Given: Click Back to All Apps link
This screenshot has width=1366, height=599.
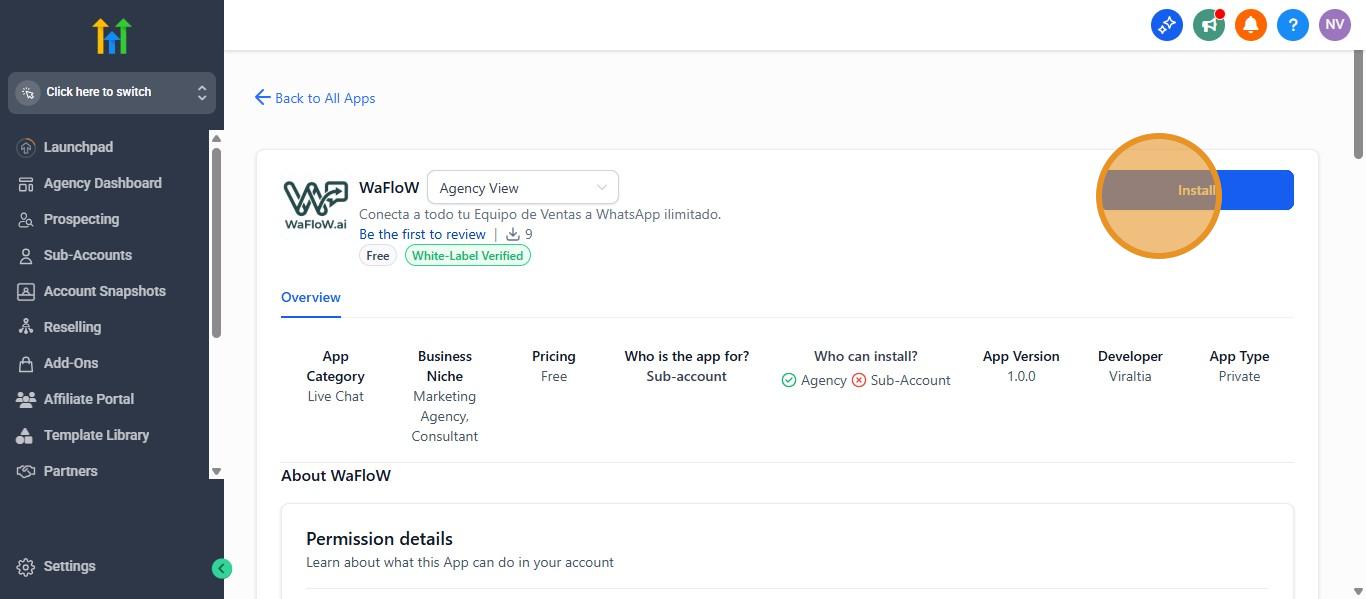Looking at the screenshot, I should tap(316, 98).
